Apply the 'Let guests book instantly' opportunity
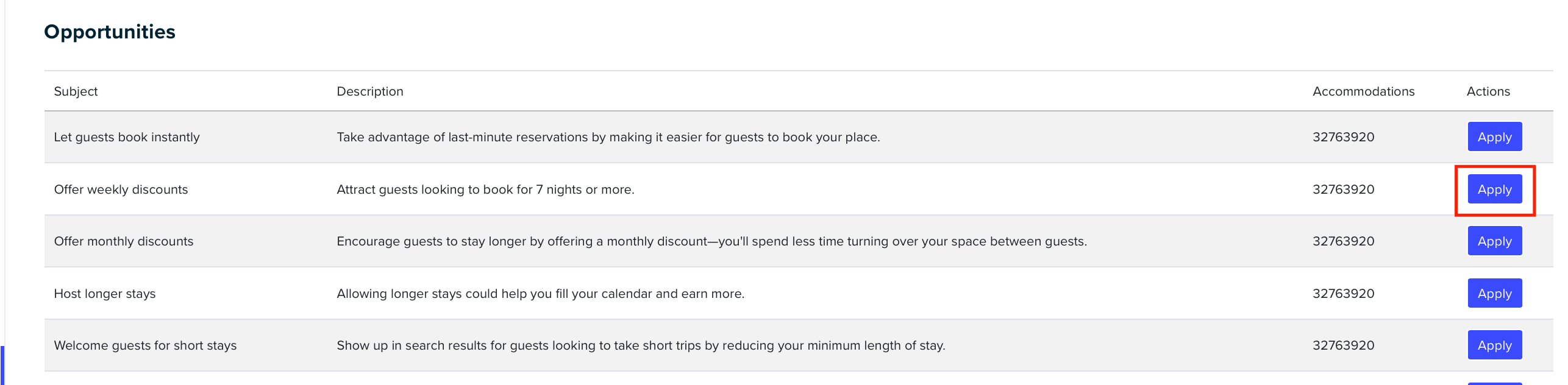This screenshot has width=1568, height=385. [x=1494, y=136]
